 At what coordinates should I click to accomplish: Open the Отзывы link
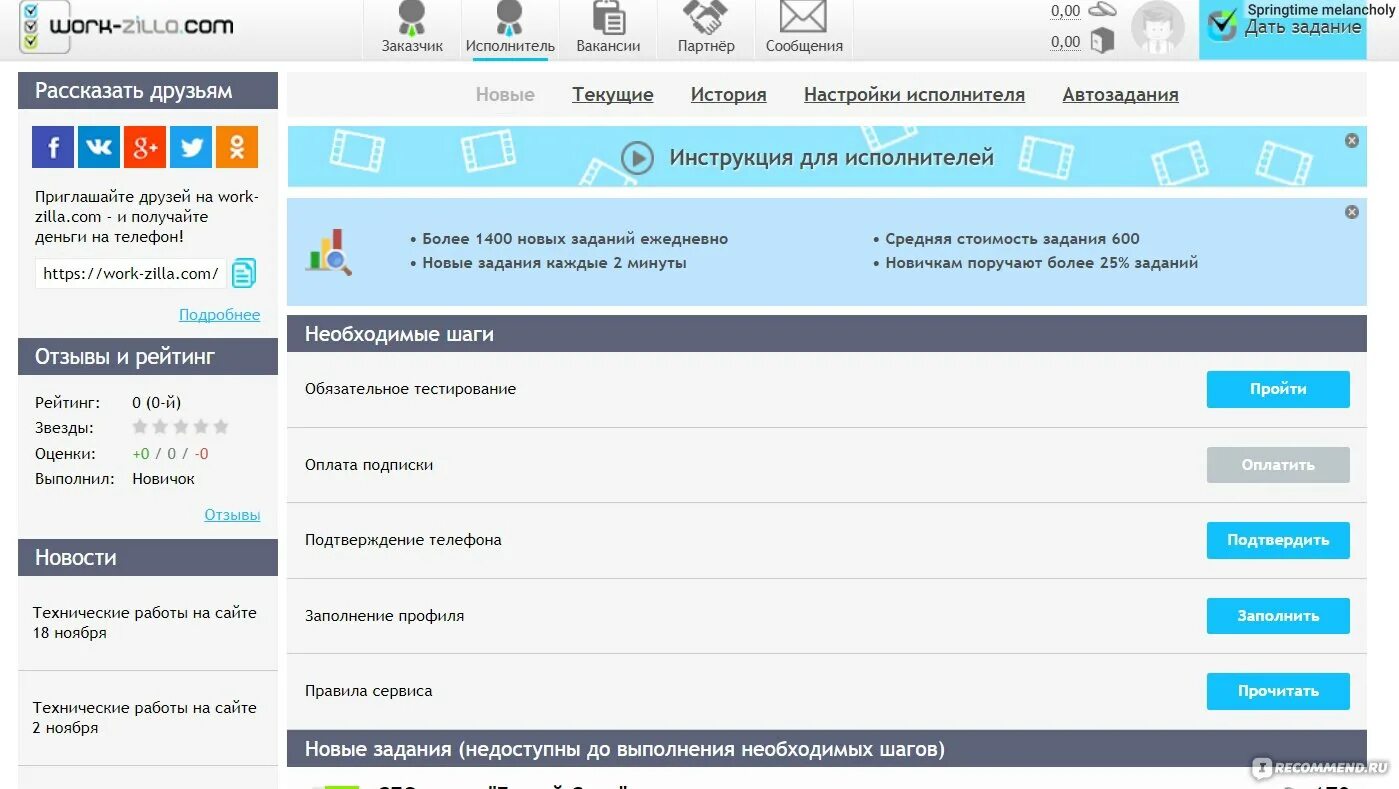(x=233, y=515)
